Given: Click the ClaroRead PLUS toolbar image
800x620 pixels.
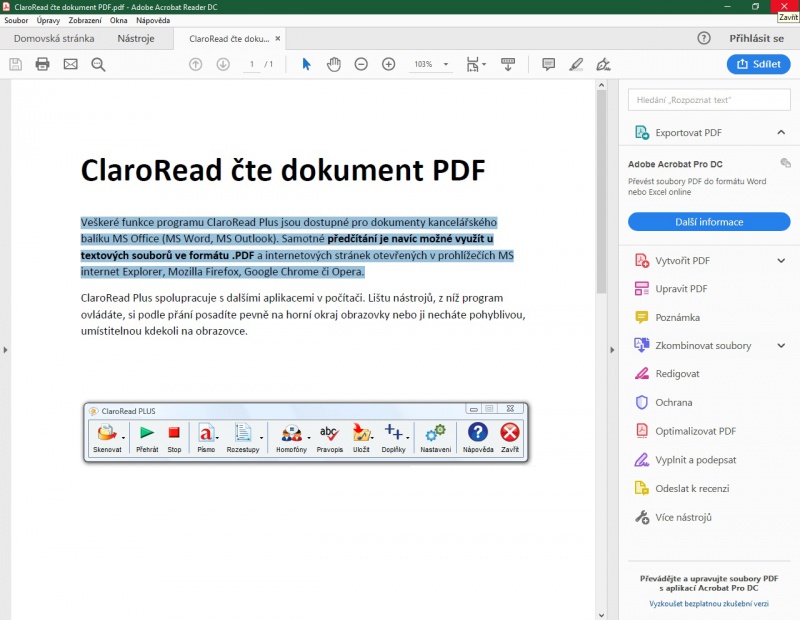Looking at the screenshot, I should [306, 433].
